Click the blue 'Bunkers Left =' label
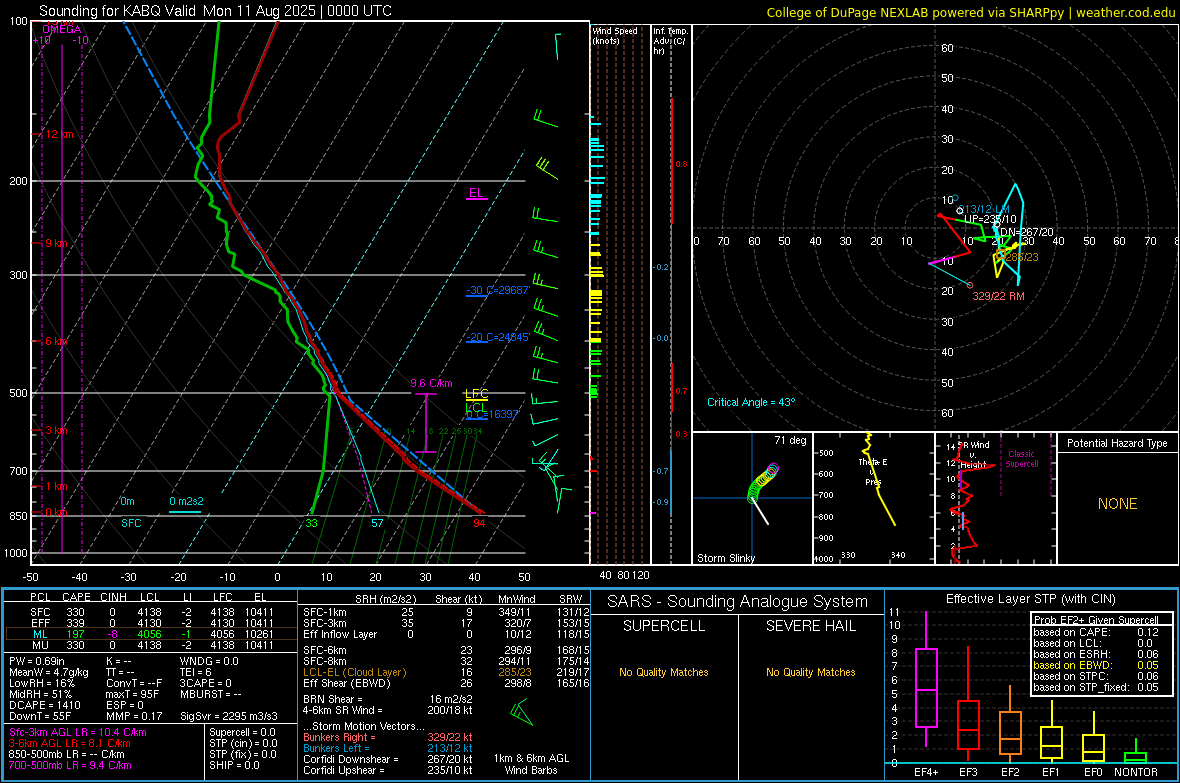Image resolution: width=1180 pixels, height=783 pixels. pos(336,748)
